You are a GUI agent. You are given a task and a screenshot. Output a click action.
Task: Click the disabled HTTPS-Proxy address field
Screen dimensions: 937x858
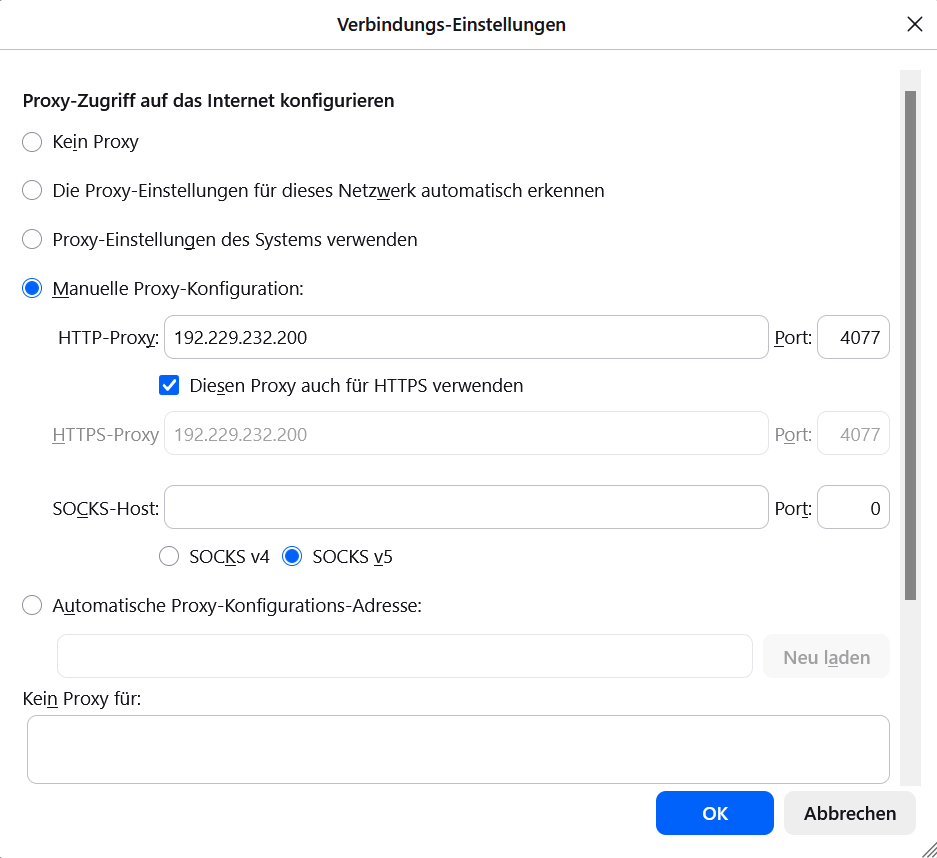click(465, 435)
